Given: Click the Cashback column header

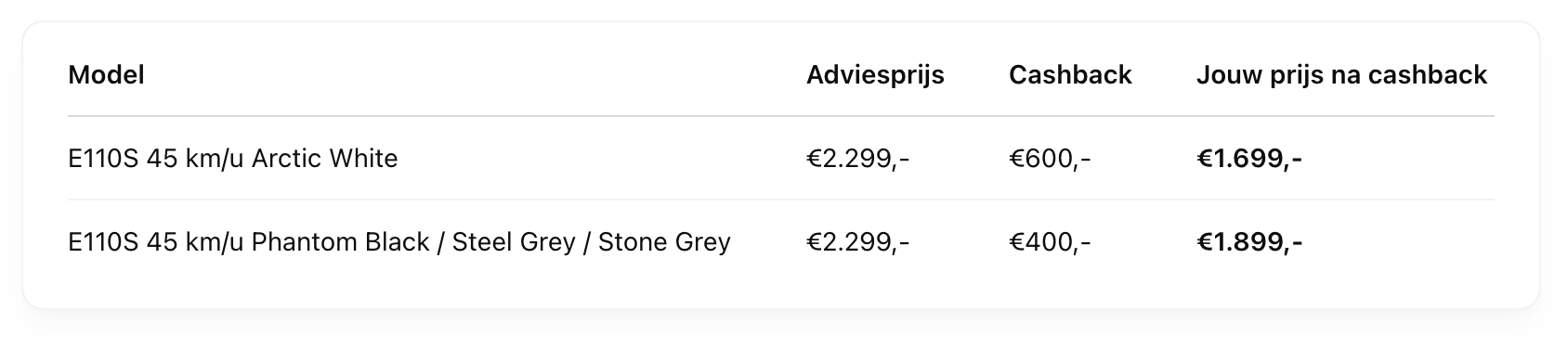Looking at the screenshot, I should (1070, 75).
